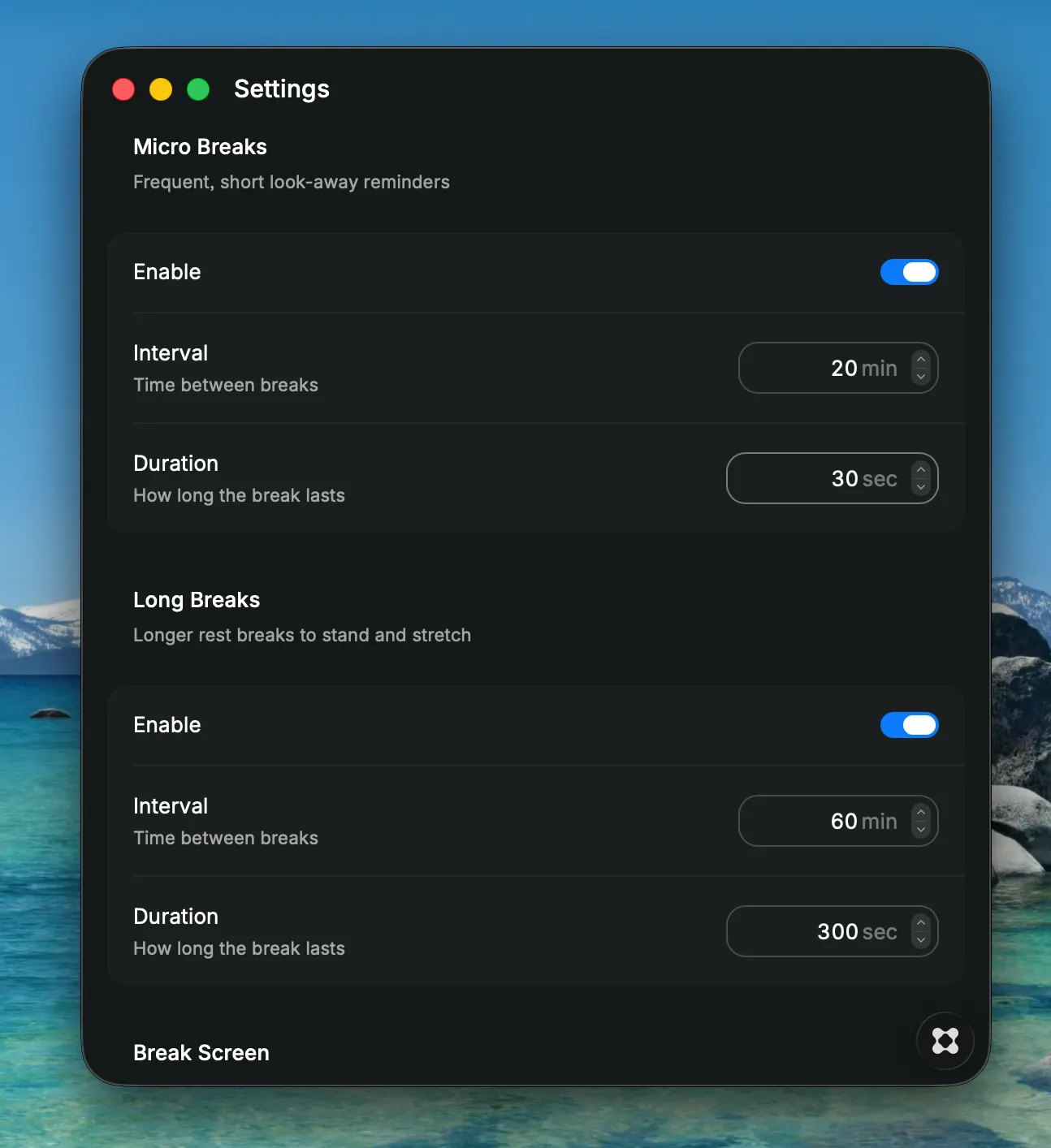Click the 300 sec duration field
Screen dimensions: 1051x1148
(x=833, y=931)
